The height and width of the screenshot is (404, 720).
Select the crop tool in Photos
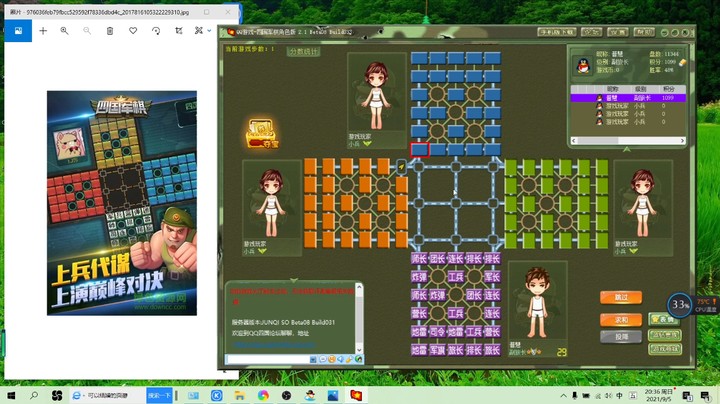pos(179,31)
